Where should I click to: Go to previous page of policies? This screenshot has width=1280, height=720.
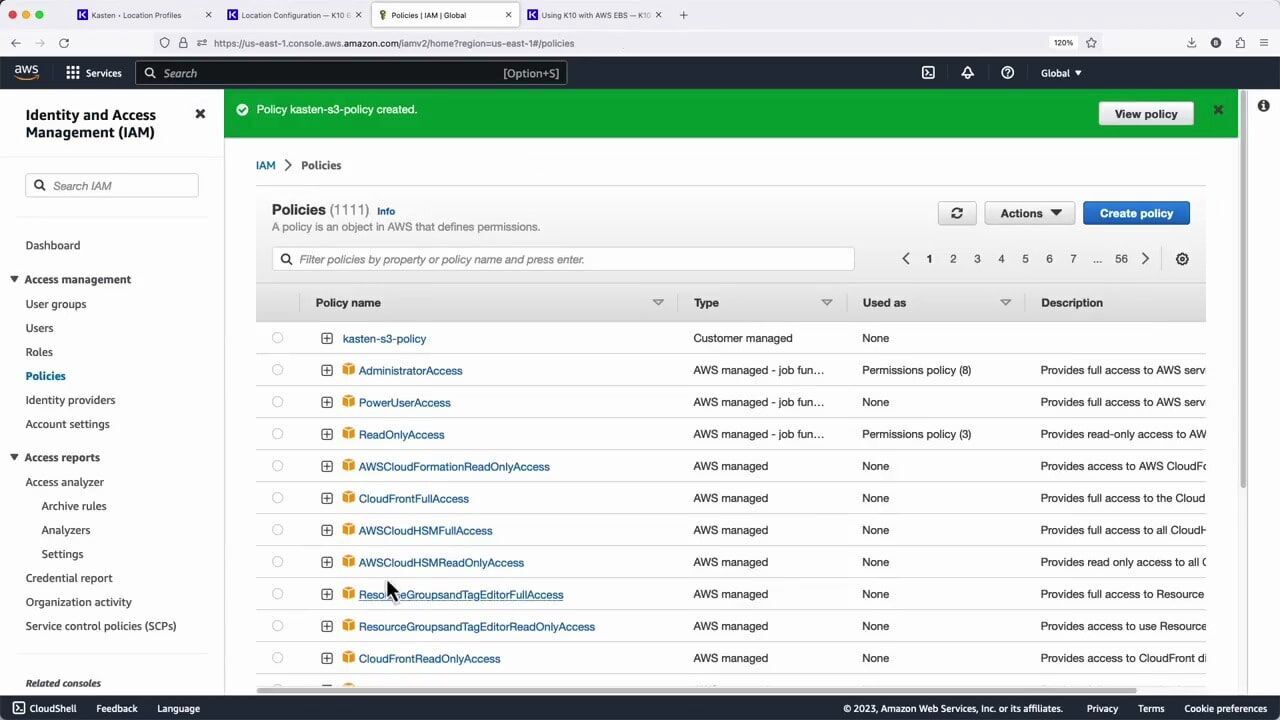[906, 259]
